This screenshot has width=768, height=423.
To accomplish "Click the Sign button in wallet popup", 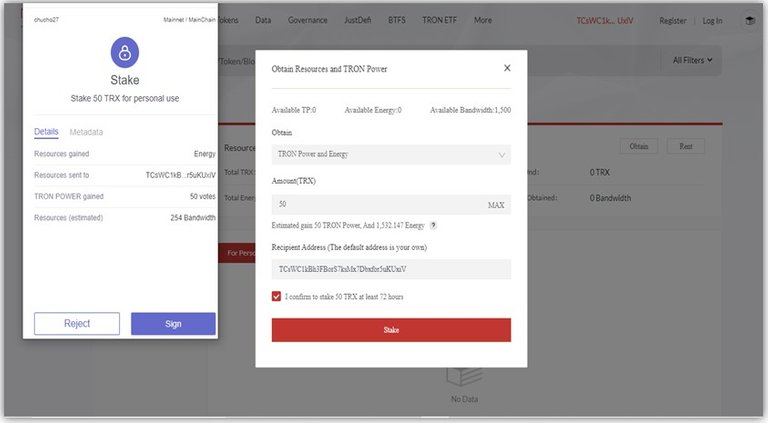I will (173, 324).
